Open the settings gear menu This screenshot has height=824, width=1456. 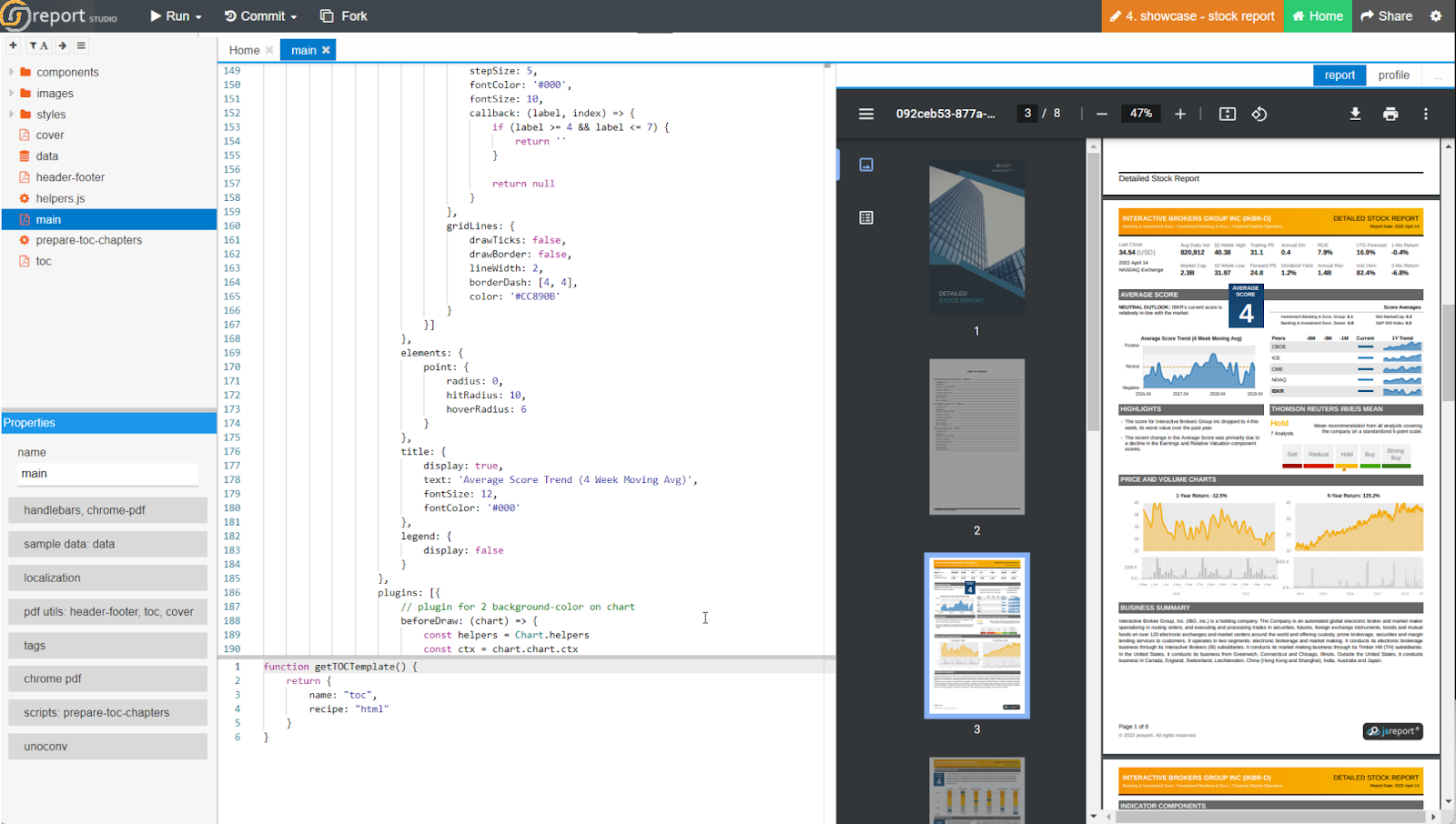pos(1436,16)
